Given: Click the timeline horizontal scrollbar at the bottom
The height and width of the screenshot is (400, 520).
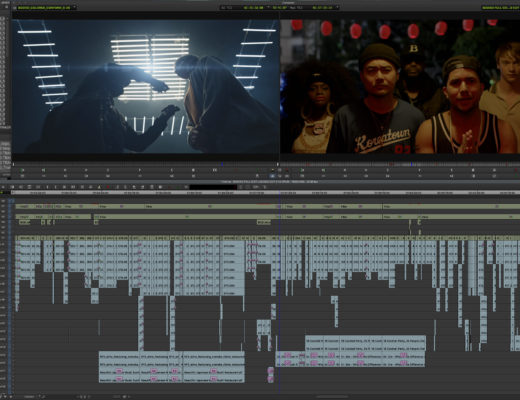Looking at the screenshot, I should tap(332, 397).
